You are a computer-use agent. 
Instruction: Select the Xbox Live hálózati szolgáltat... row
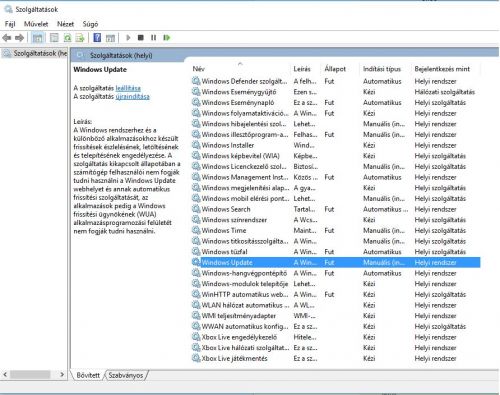click(336, 348)
